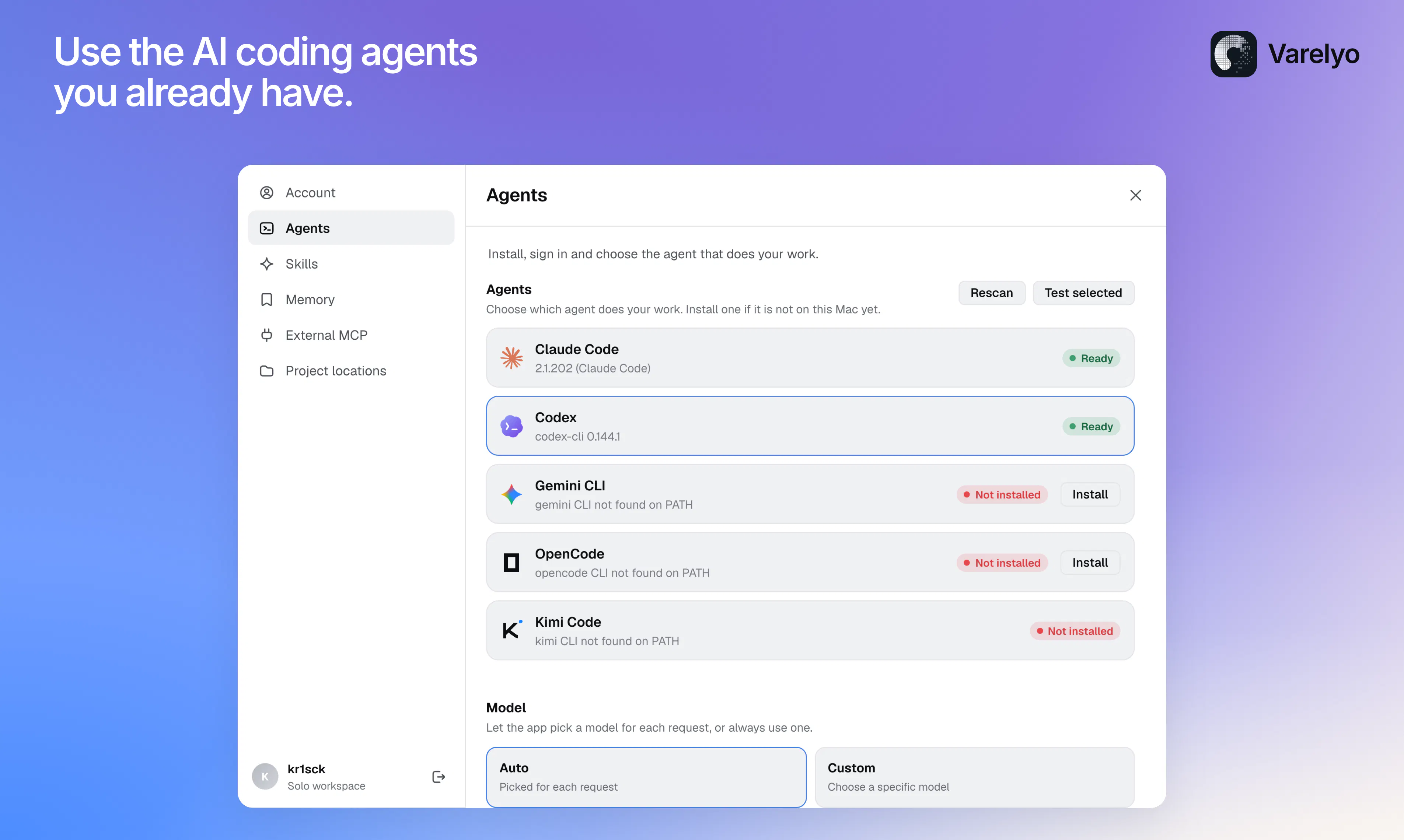This screenshot has width=1404, height=840.
Task: Open the External MCP settings section
Action: [x=351, y=335]
